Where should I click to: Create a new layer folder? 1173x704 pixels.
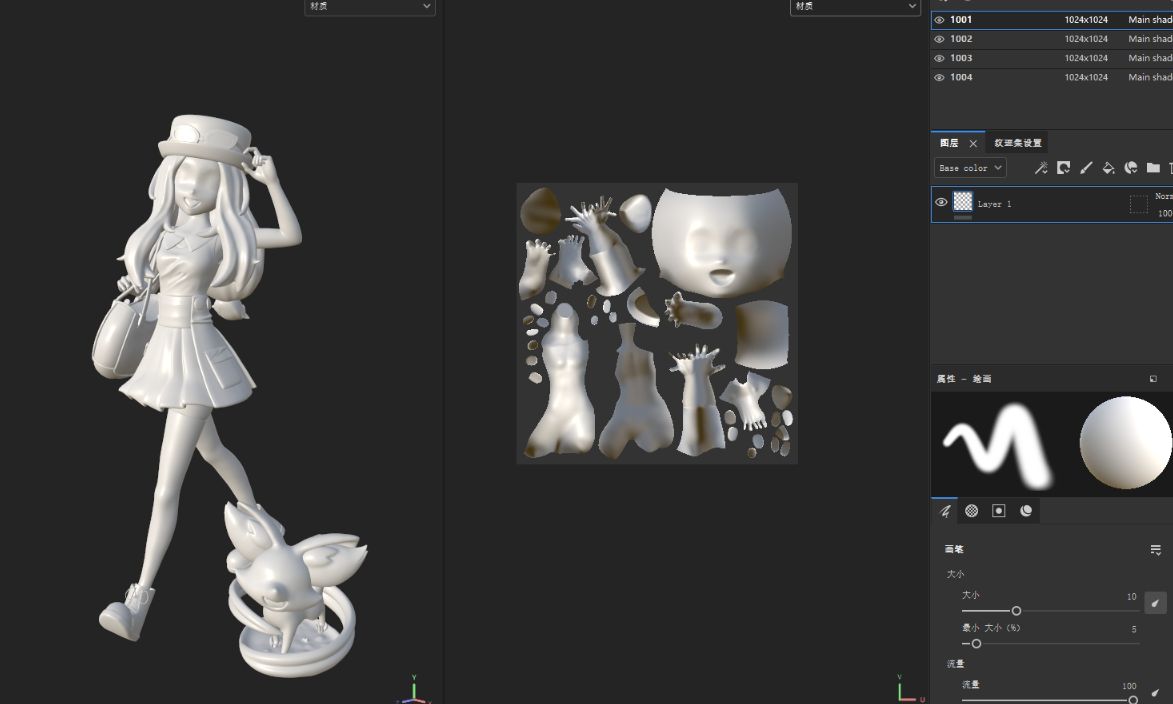pyautogui.click(x=1153, y=168)
